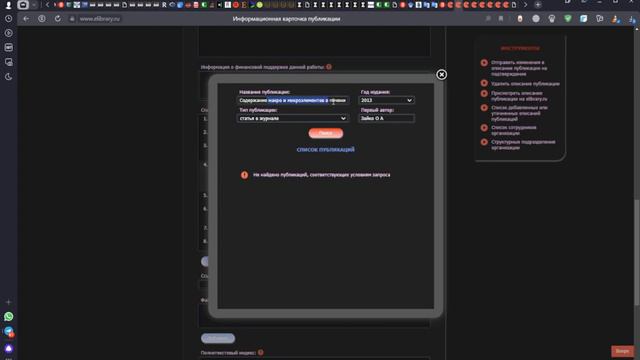
Task: Open a new browser tab with plus button
Action: 538,5
